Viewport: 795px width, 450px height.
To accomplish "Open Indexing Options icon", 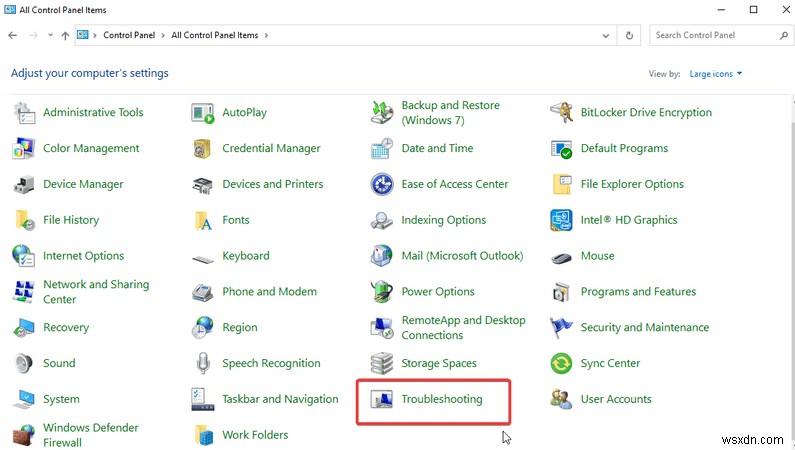I will [382, 220].
